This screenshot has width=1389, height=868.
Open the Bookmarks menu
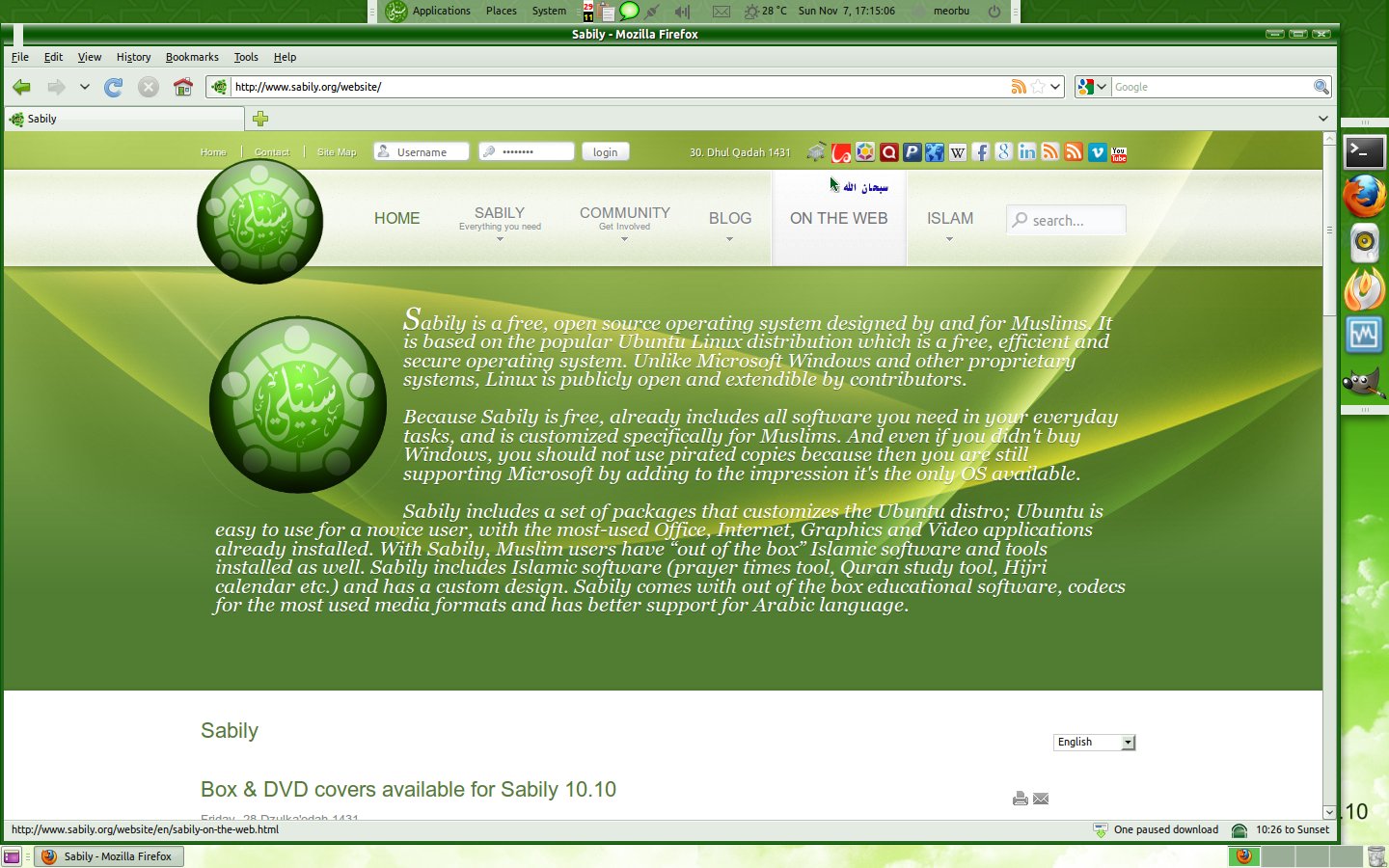click(192, 57)
